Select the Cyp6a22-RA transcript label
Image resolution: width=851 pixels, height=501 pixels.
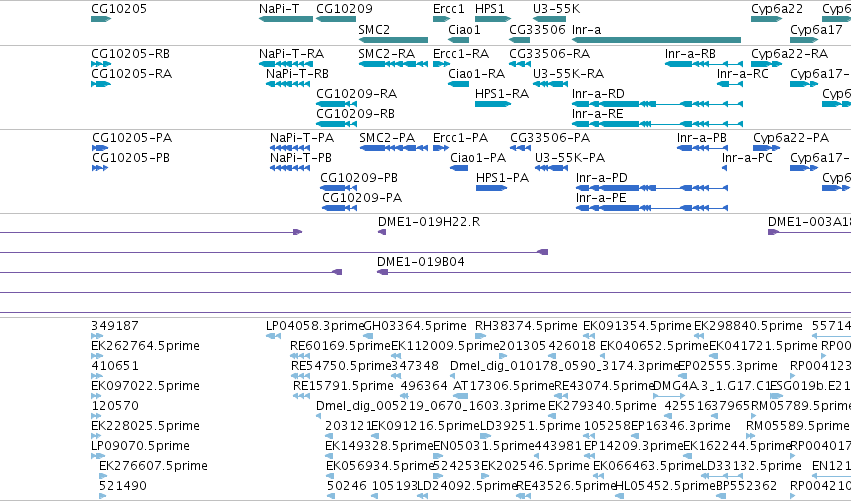[x=789, y=54]
